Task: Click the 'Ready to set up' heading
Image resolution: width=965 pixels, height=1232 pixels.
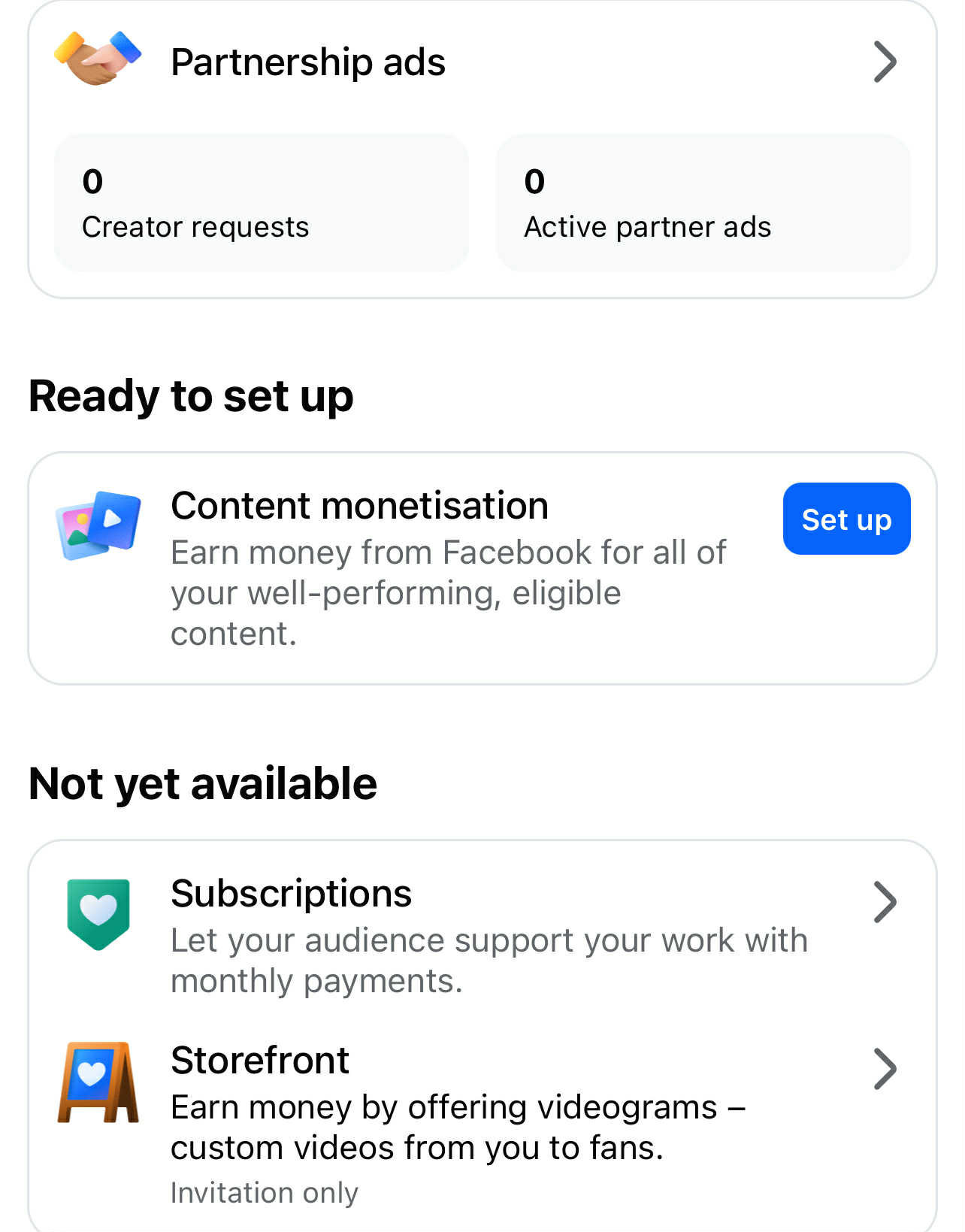Action: (x=191, y=396)
